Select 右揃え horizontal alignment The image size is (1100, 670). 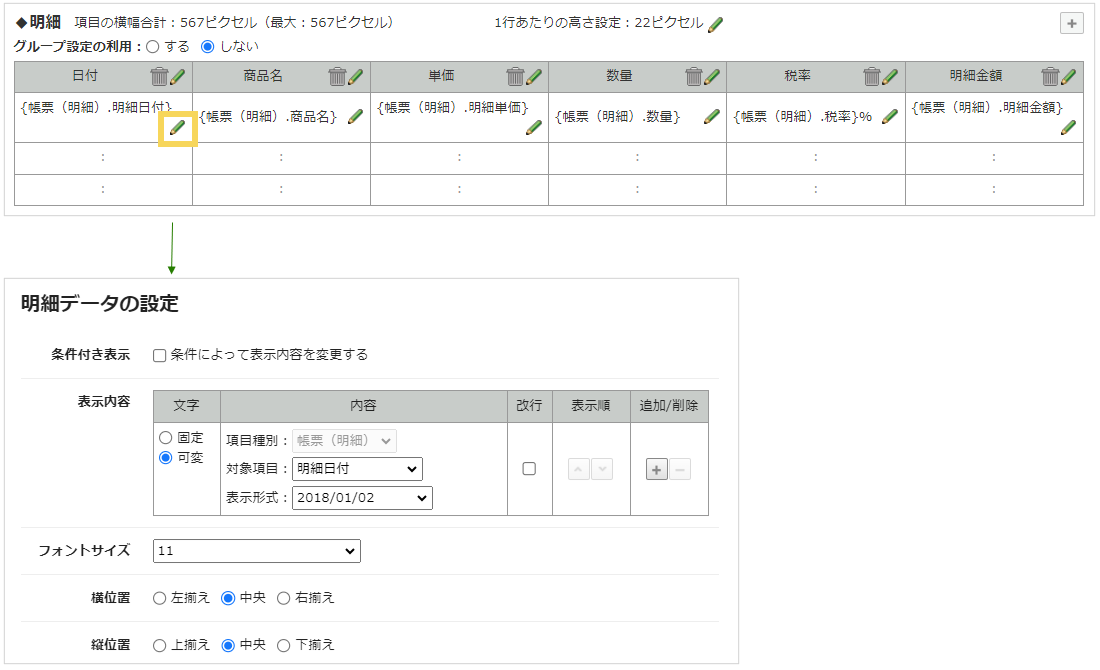click(283, 598)
